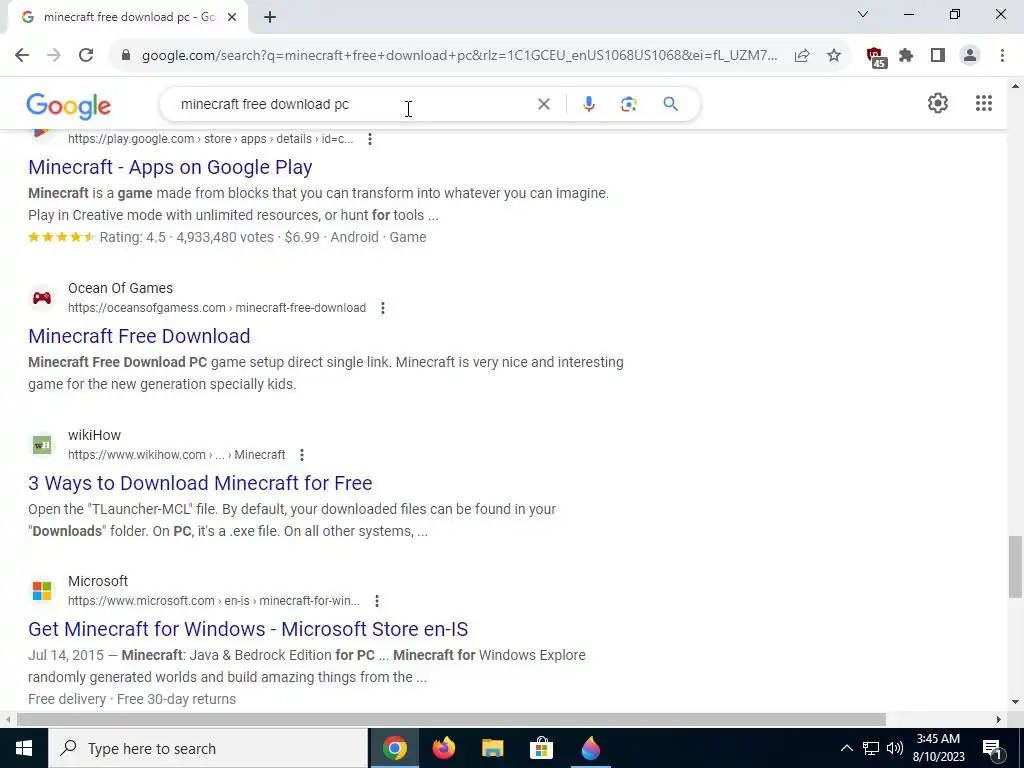Open Chrome's three-dot menu
The width and height of the screenshot is (1024, 768).
tap(1002, 56)
